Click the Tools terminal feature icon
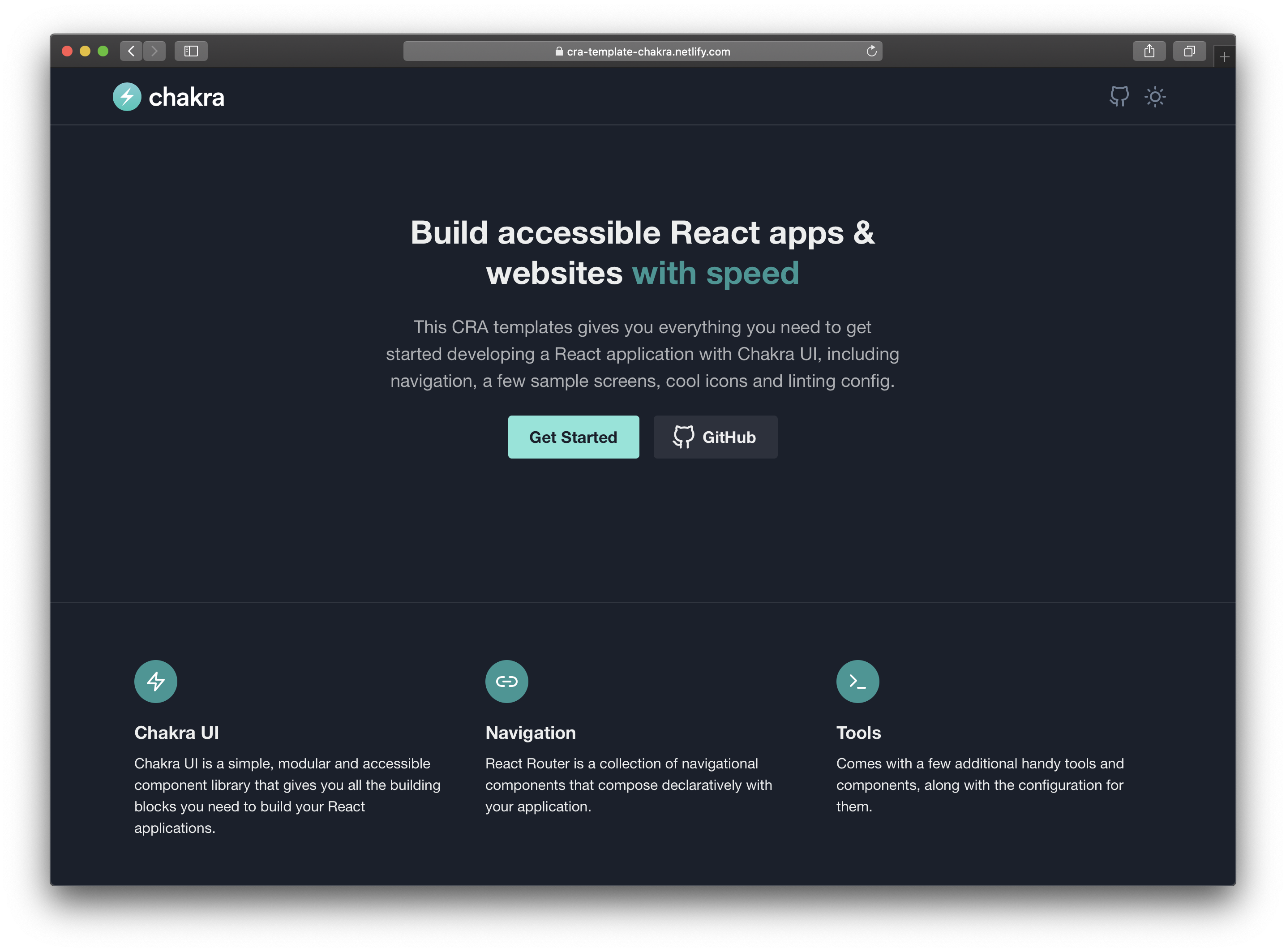Screen dimensions: 1286x952 click(x=857, y=681)
